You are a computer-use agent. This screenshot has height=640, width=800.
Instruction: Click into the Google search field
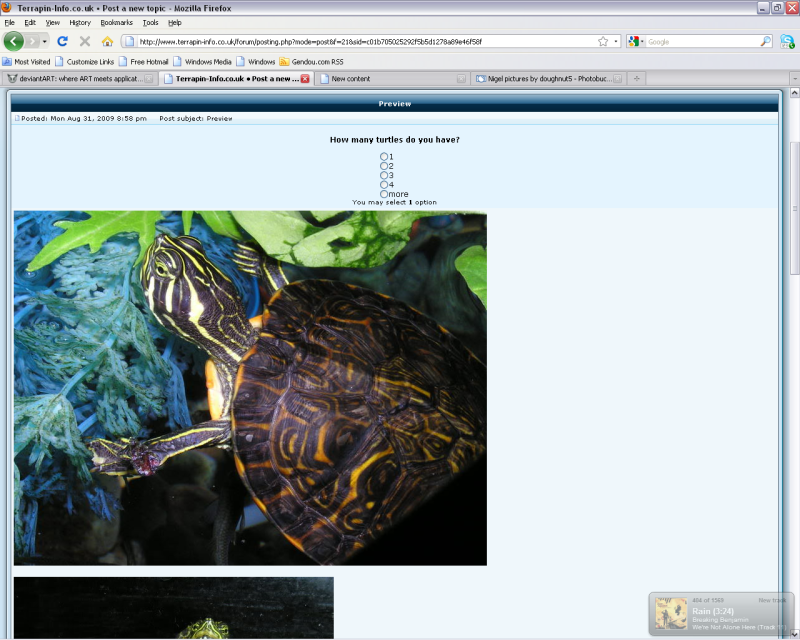pos(703,42)
